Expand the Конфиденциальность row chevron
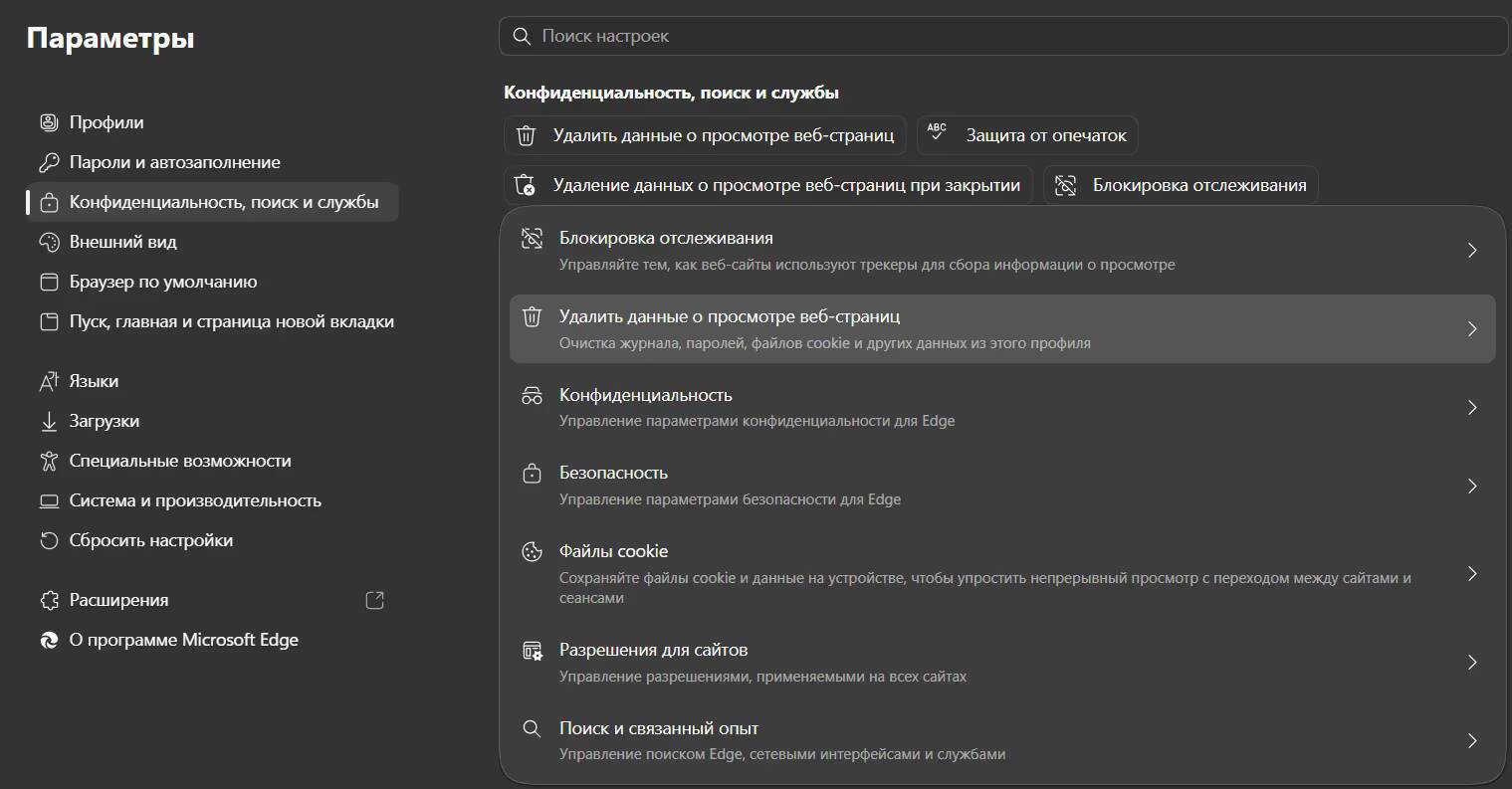Screen dimensions: 1512x789 pos(1472,407)
